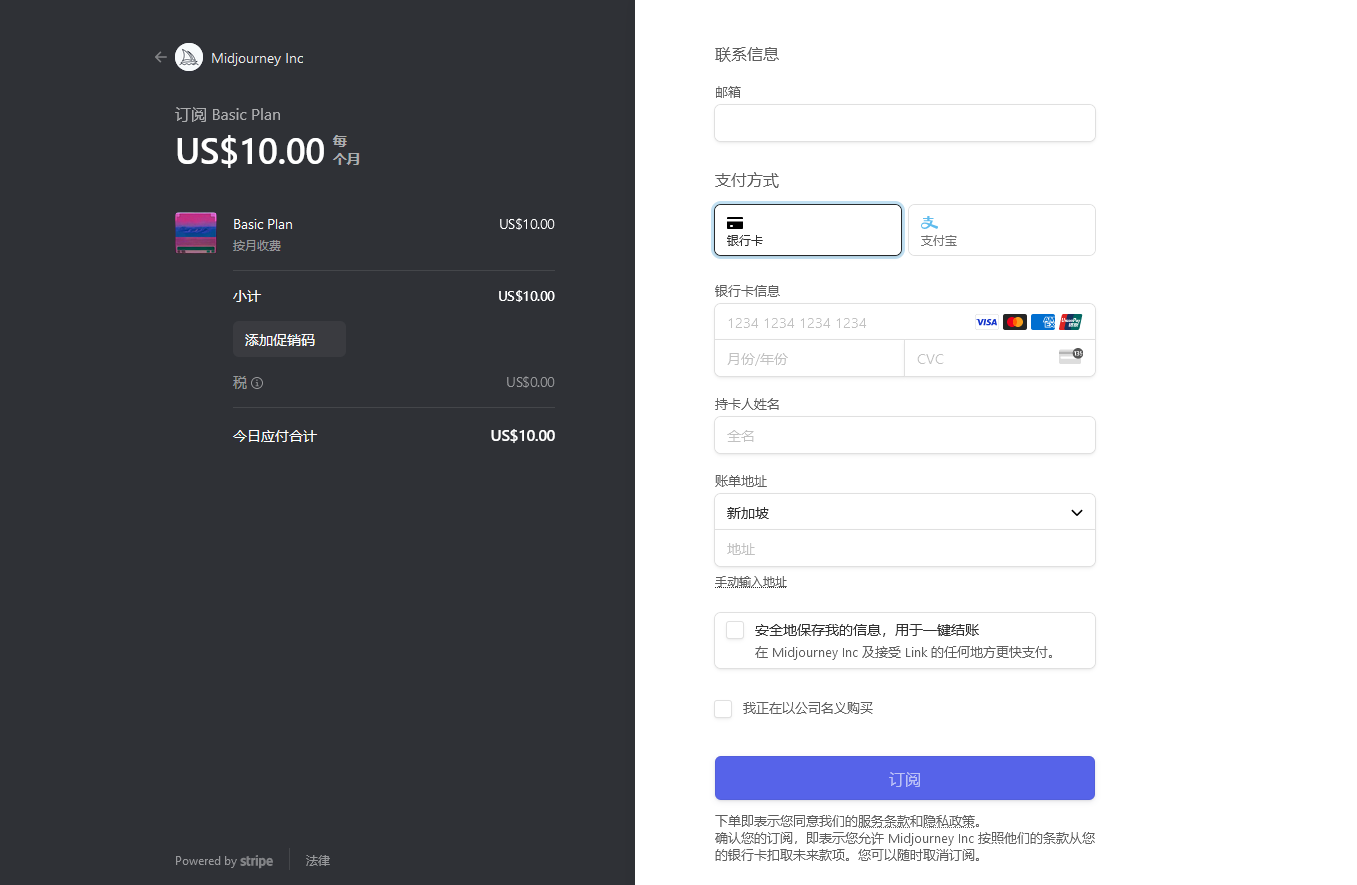Click the 订阅 Basic Plan heading
Image resolution: width=1357 pixels, height=885 pixels.
click(228, 115)
